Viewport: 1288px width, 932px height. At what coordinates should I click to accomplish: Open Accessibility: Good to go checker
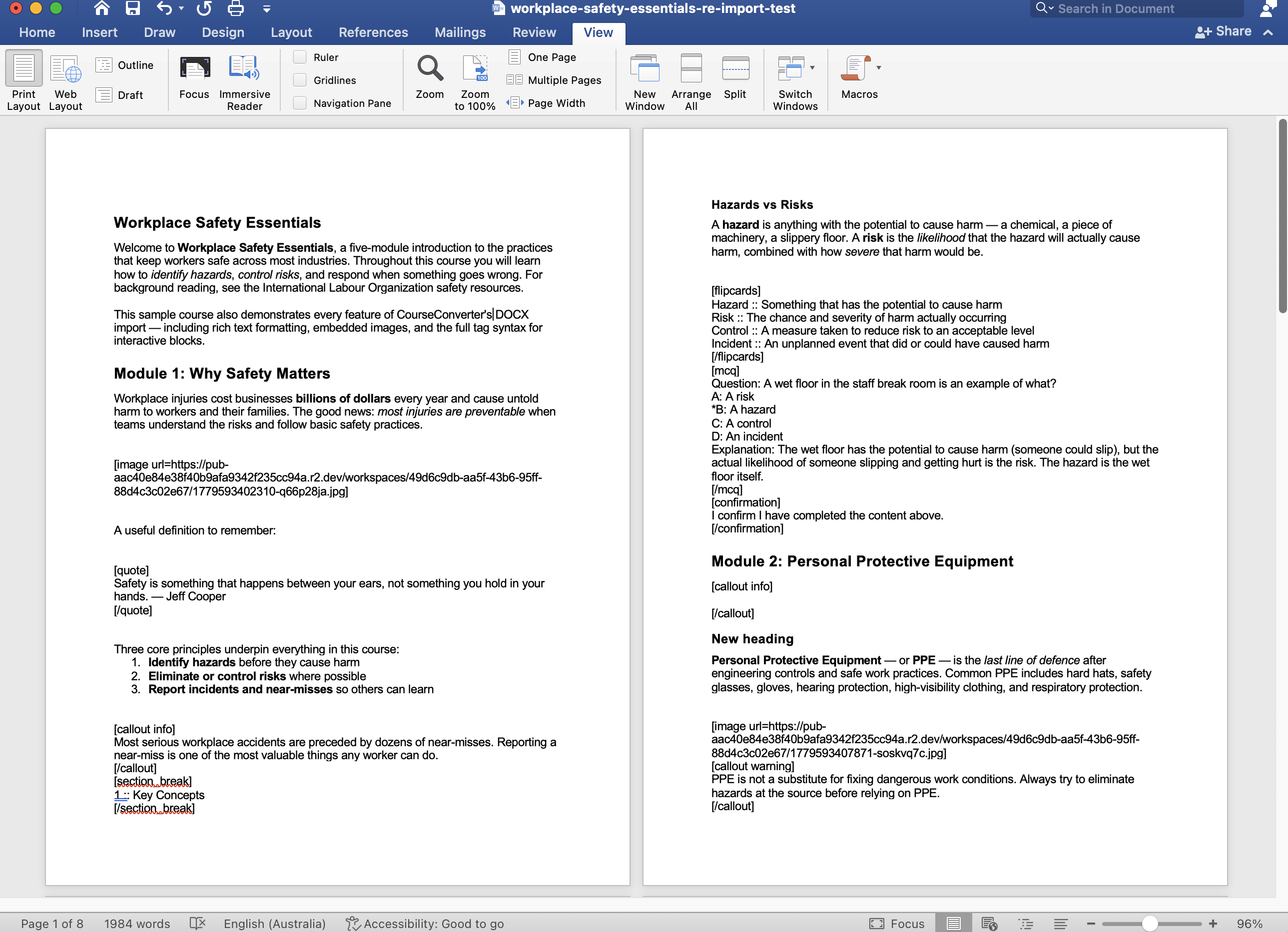(x=425, y=924)
